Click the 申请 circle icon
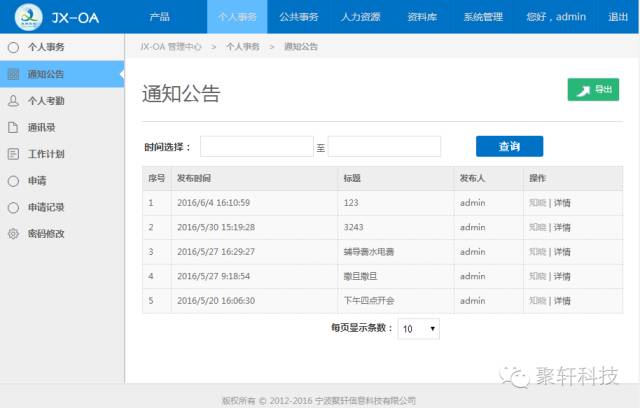 13,181
